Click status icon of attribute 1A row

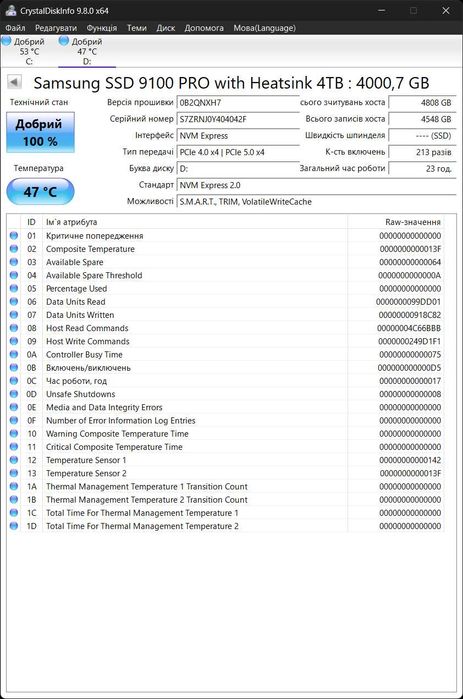(14, 486)
